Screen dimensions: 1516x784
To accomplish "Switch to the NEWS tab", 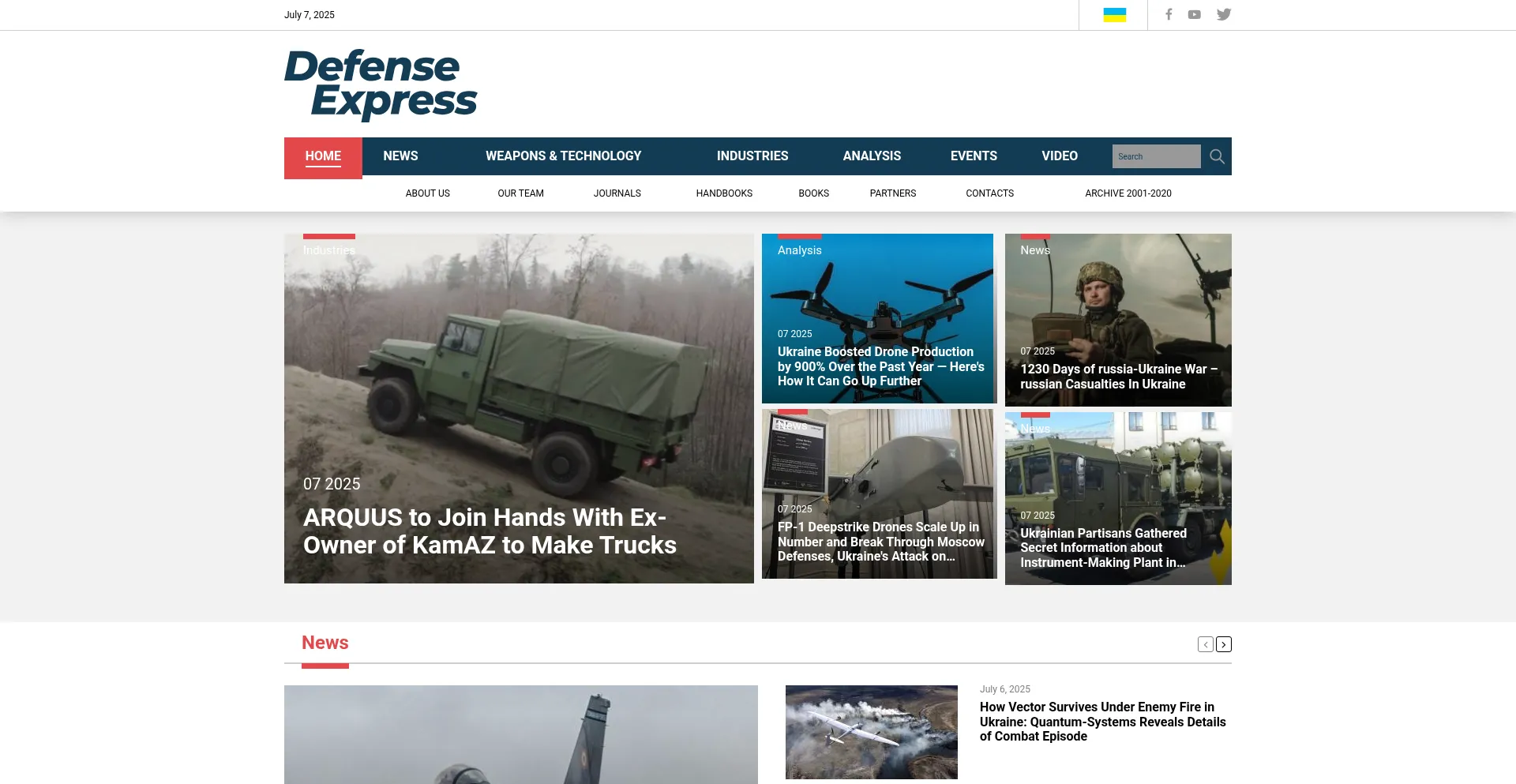I will (x=400, y=156).
